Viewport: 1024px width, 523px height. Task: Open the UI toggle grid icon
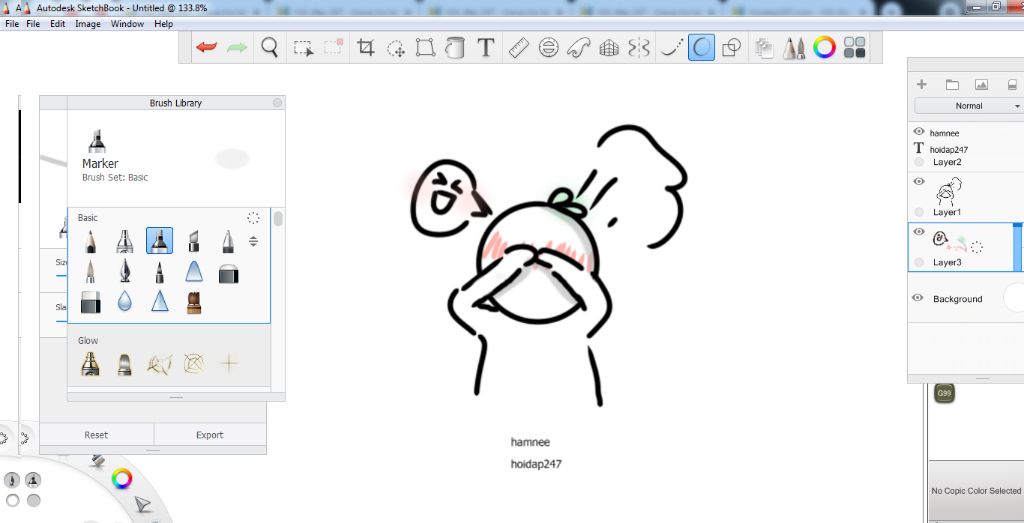(854, 48)
